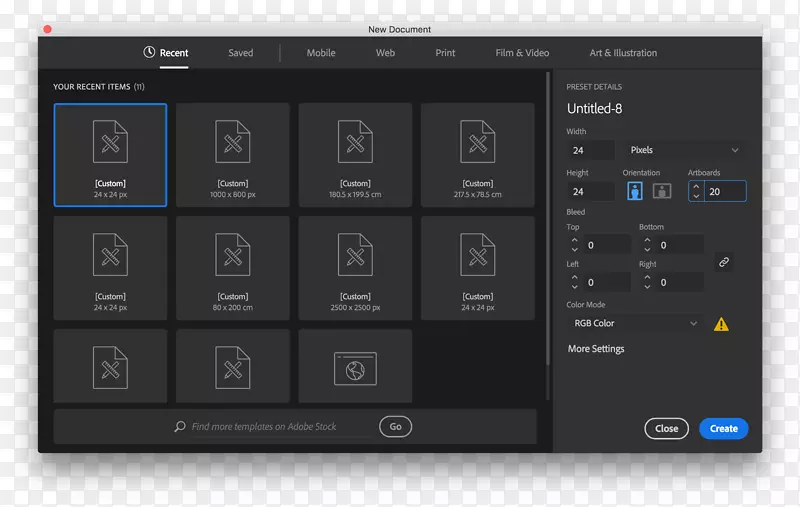Click the Adobe Stock template search field
This screenshot has width=800, height=507.
[x=264, y=426]
